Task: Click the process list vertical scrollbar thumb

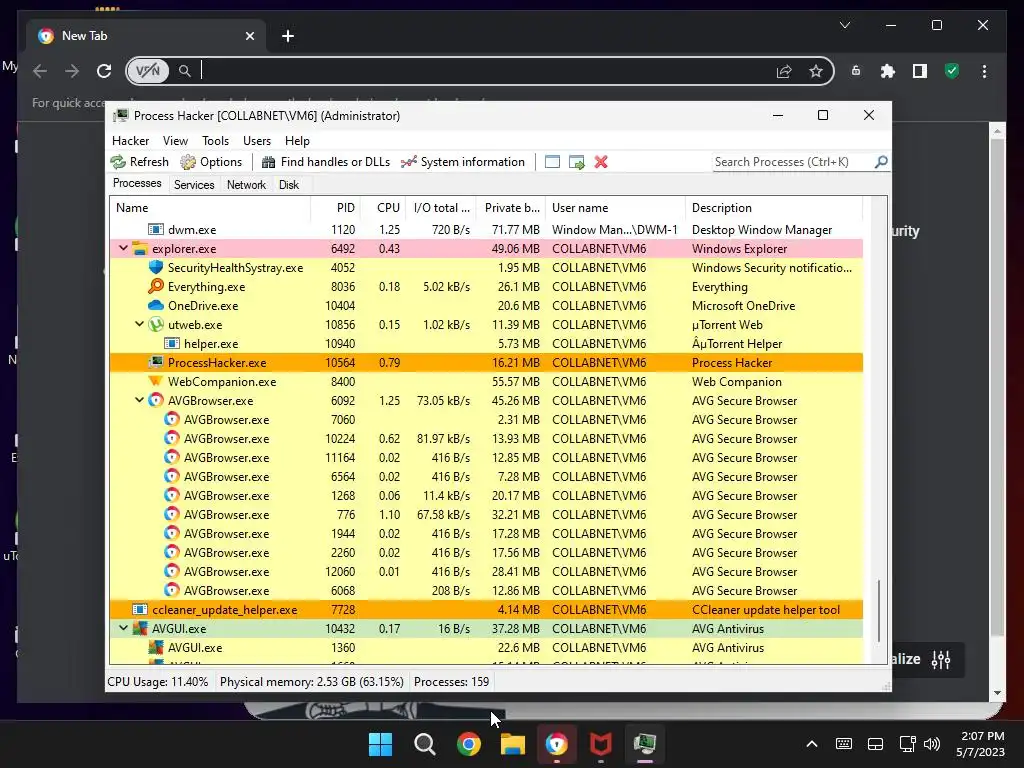Action: tap(879, 611)
